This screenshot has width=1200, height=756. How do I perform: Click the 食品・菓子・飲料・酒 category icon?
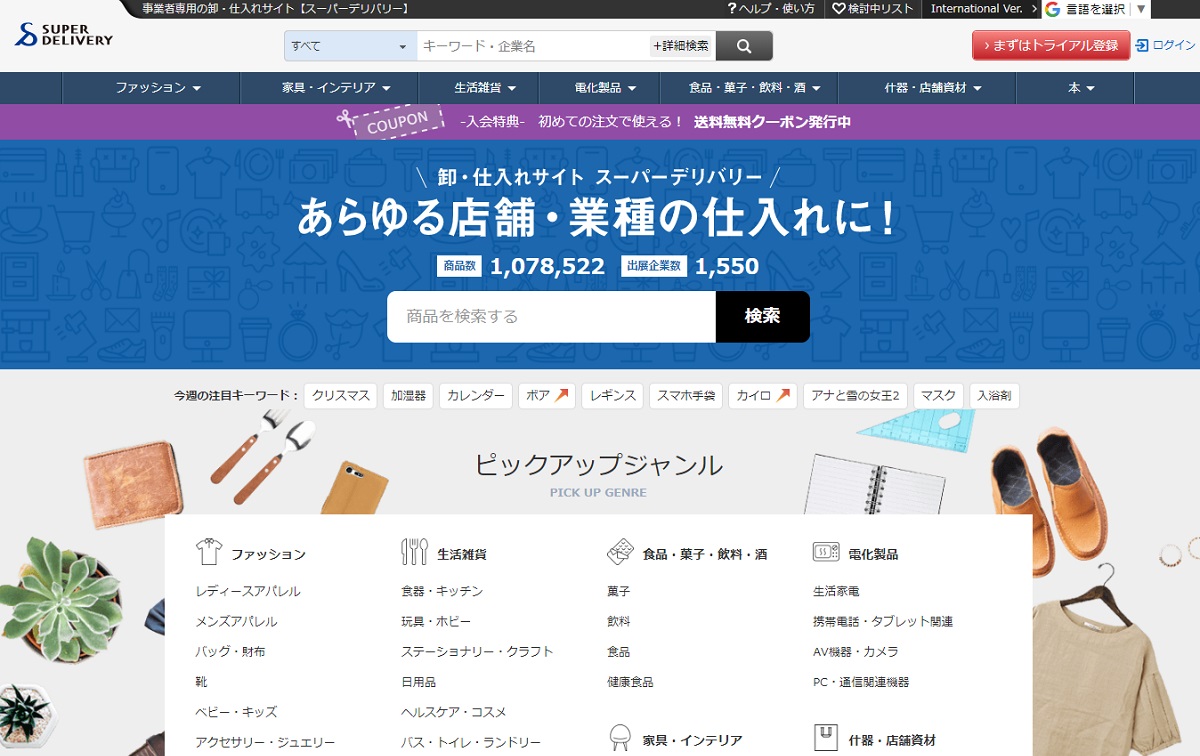click(620, 552)
